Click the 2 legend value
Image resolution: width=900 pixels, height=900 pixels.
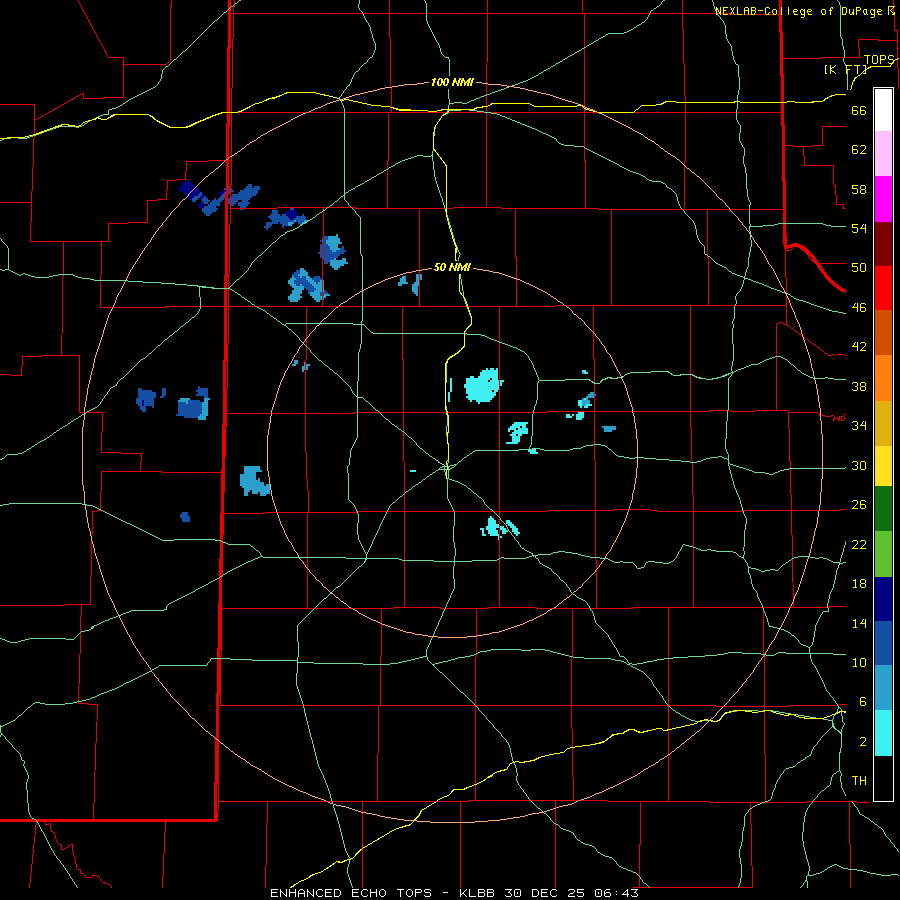(x=862, y=742)
